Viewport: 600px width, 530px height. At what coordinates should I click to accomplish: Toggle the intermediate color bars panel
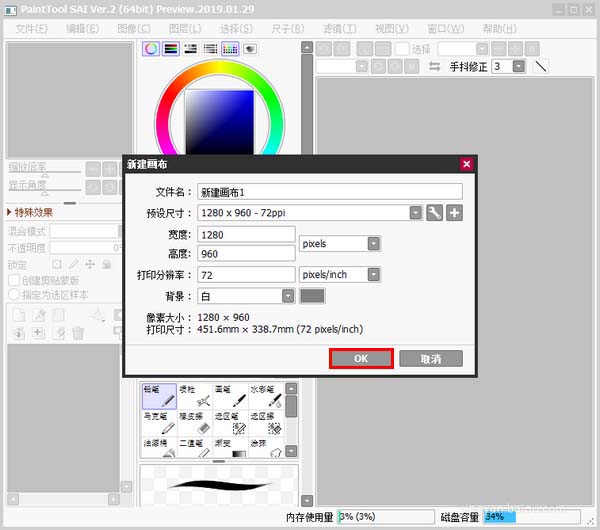[210, 49]
